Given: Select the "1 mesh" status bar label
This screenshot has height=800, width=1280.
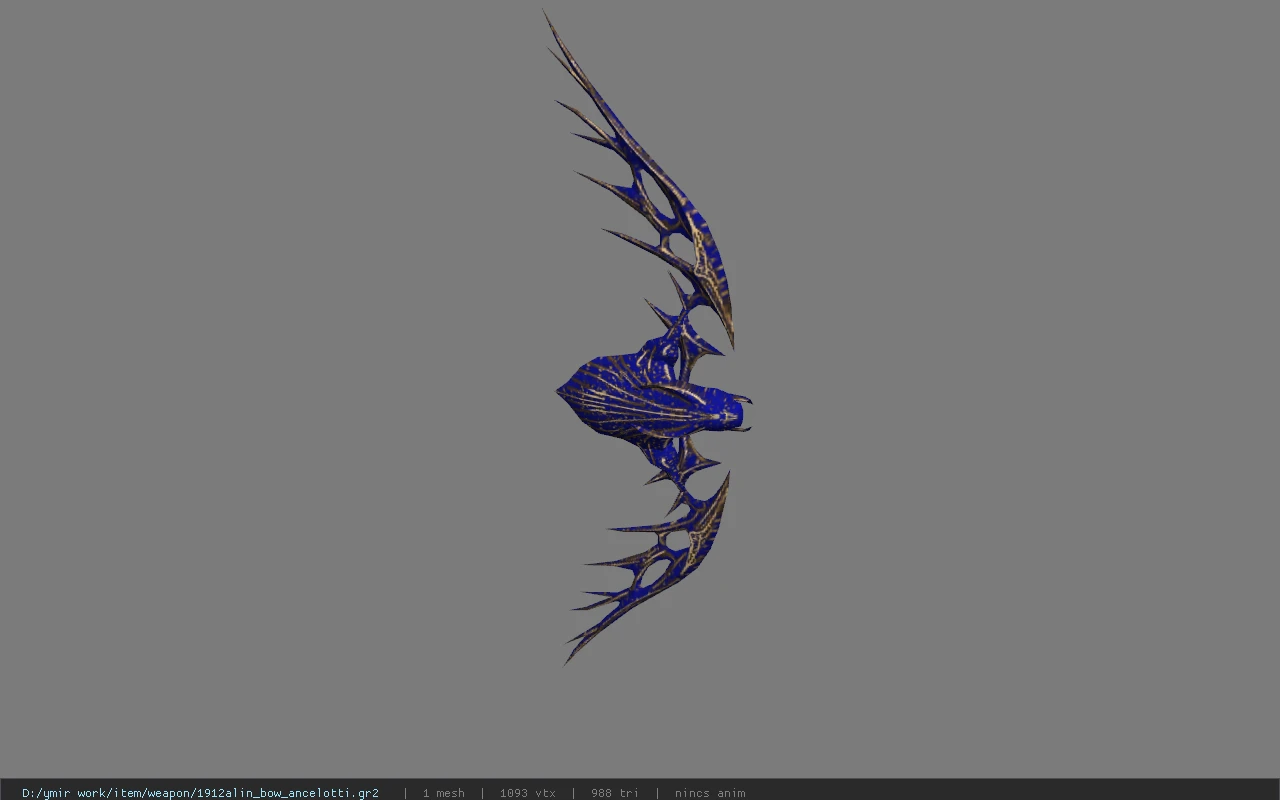Looking at the screenshot, I should [443, 793].
